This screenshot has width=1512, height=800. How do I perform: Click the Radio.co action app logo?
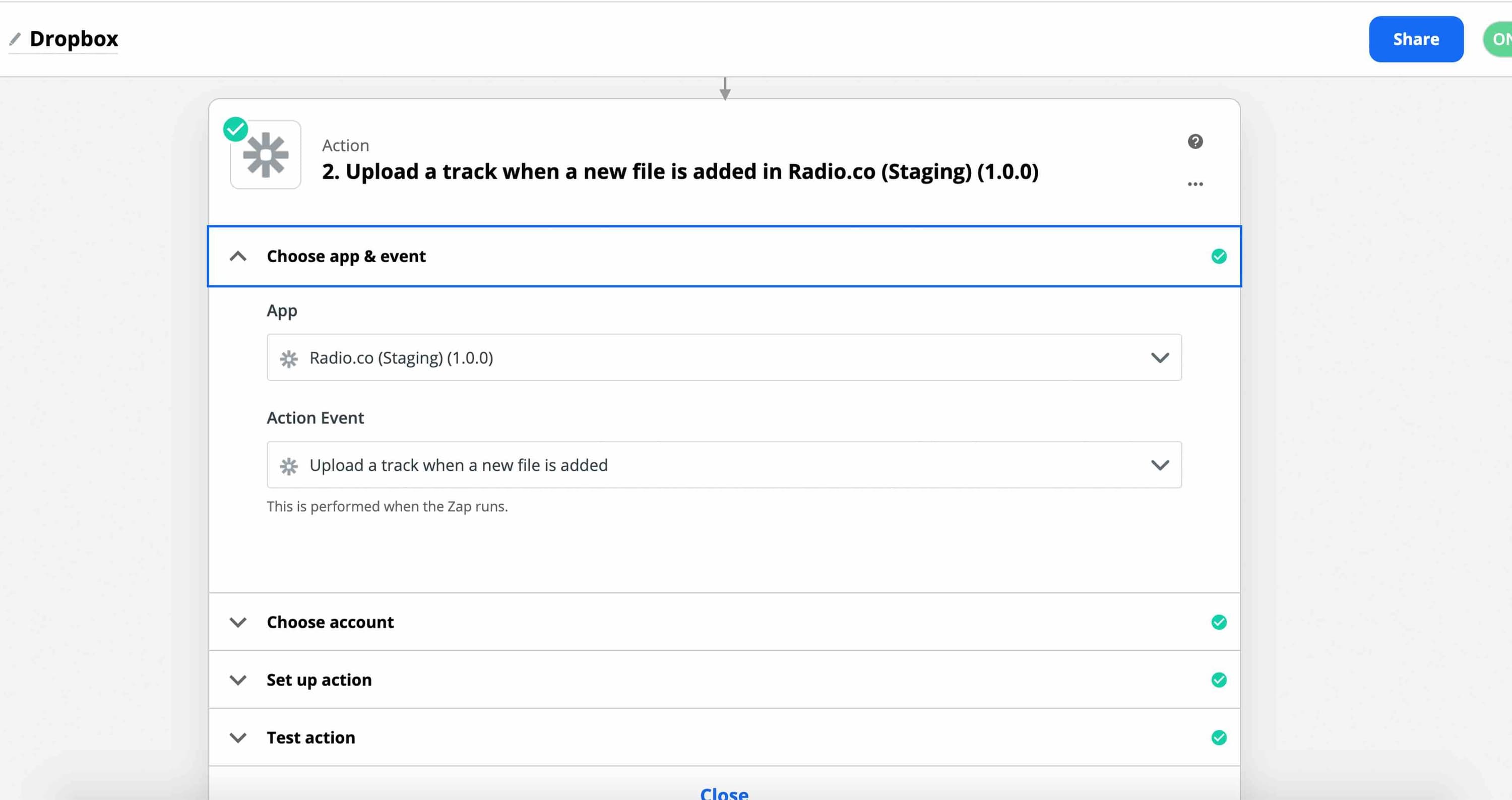(266, 155)
